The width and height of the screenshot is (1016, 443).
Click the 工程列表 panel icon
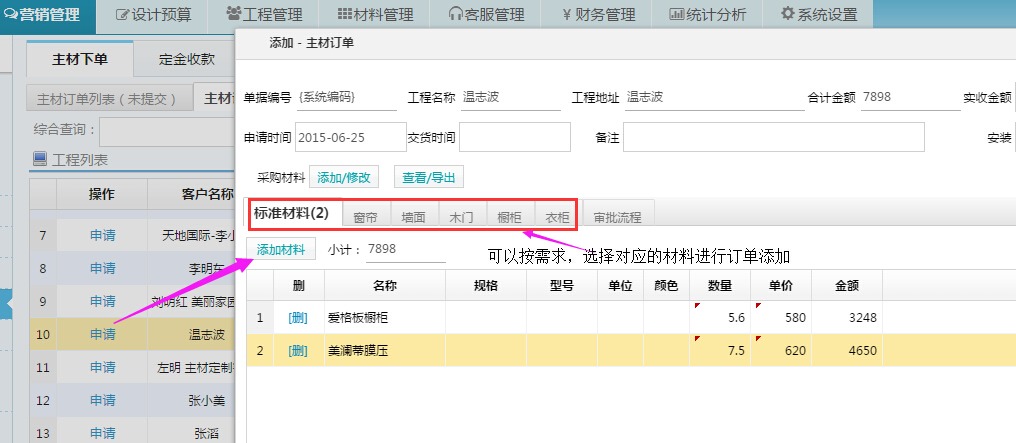click(x=40, y=159)
